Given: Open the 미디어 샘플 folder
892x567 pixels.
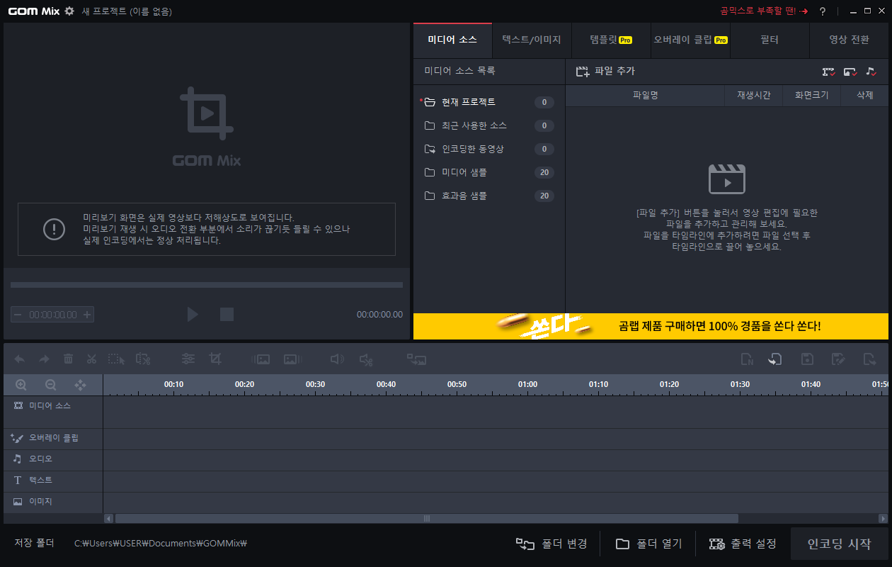Looking at the screenshot, I should pos(488,172).
